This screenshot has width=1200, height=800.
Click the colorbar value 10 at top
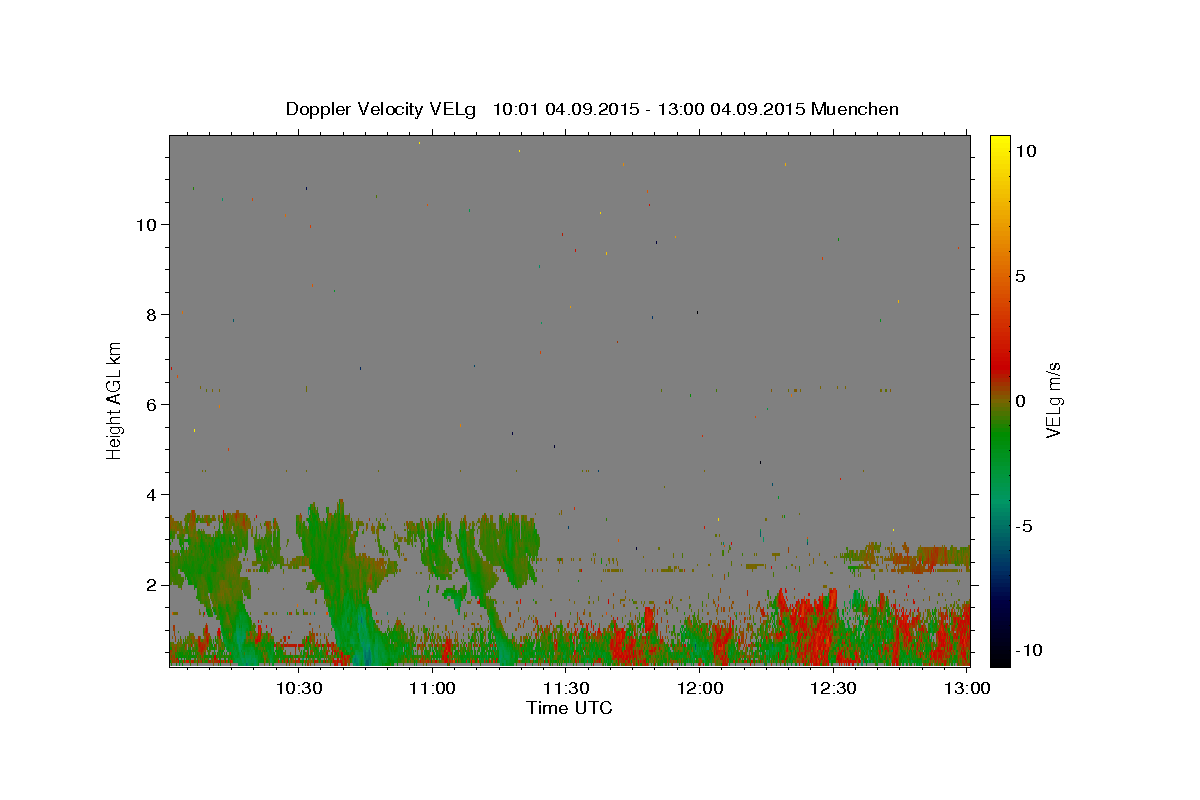(1025, 151)
